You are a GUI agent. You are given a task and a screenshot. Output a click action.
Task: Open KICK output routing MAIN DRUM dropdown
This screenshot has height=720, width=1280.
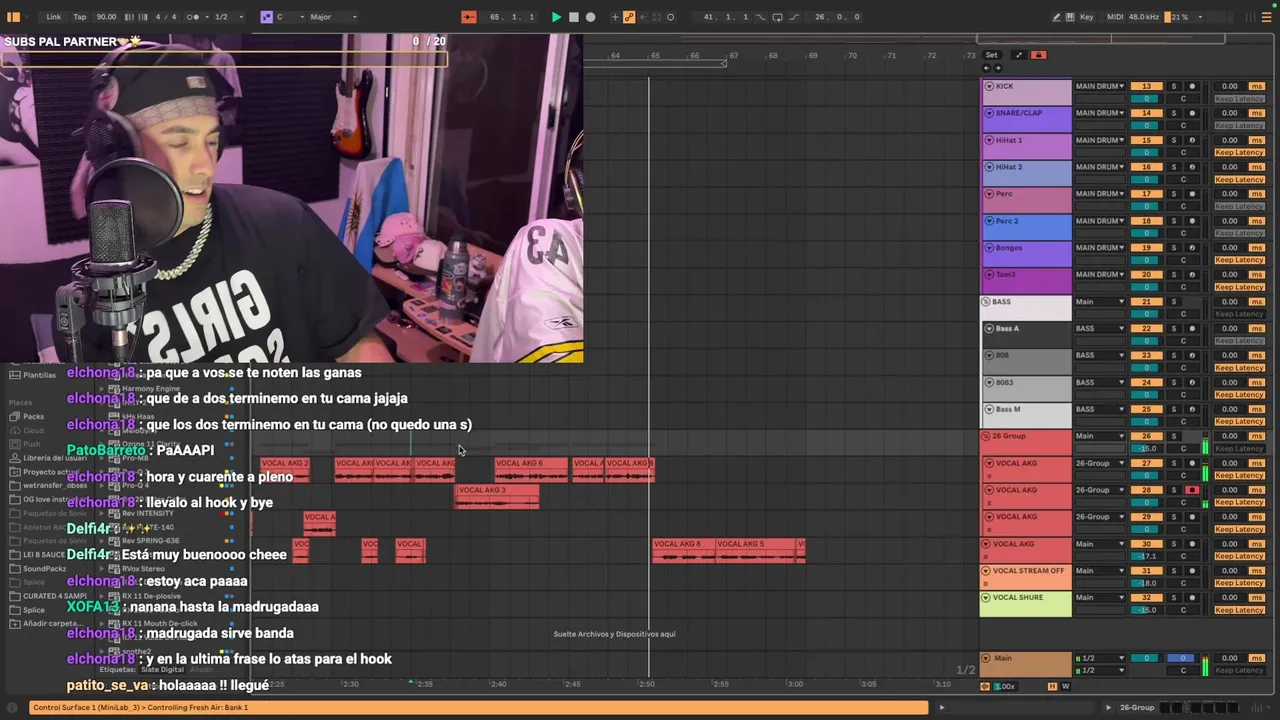click(1100, 86)
